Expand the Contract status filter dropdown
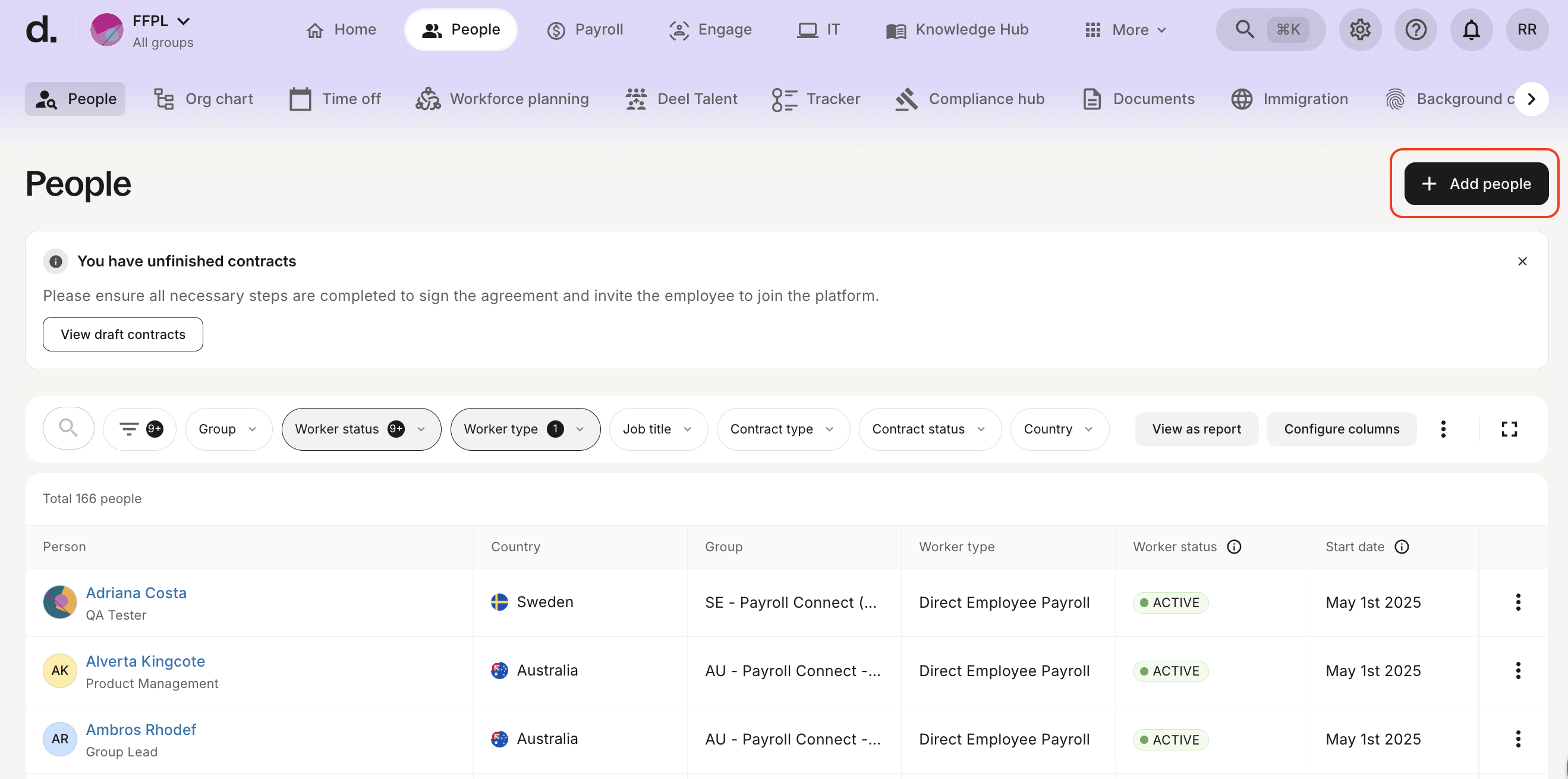This screenshot has width=1568, height=779. (930, 429)
